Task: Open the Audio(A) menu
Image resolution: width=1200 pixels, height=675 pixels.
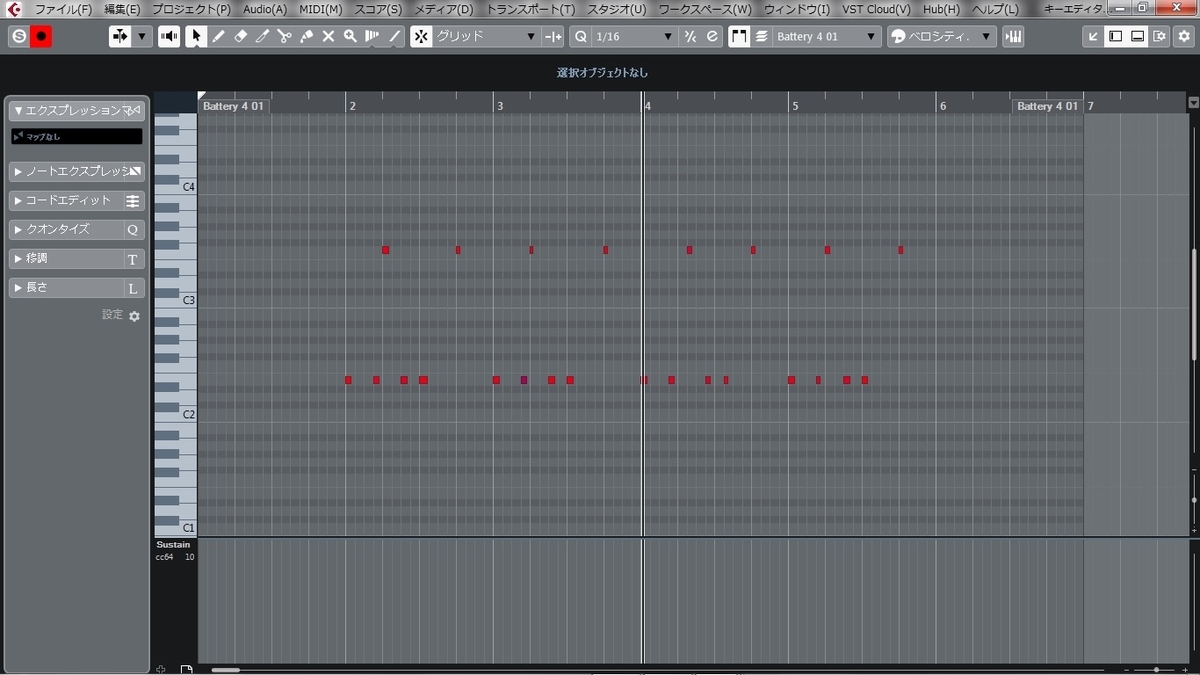Action: coord(264,9)
